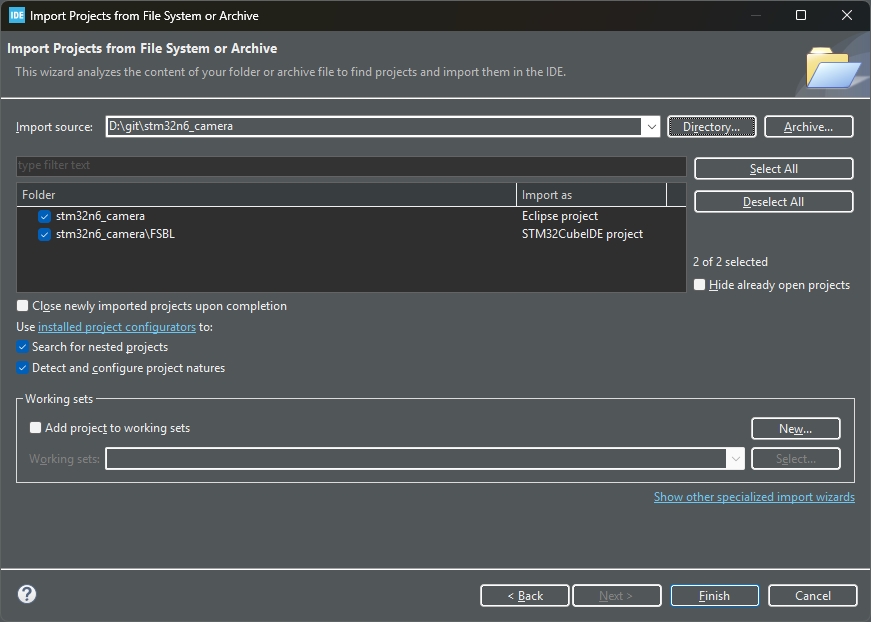
Task: Disable Search for nested projects
Action: (23, 347)
